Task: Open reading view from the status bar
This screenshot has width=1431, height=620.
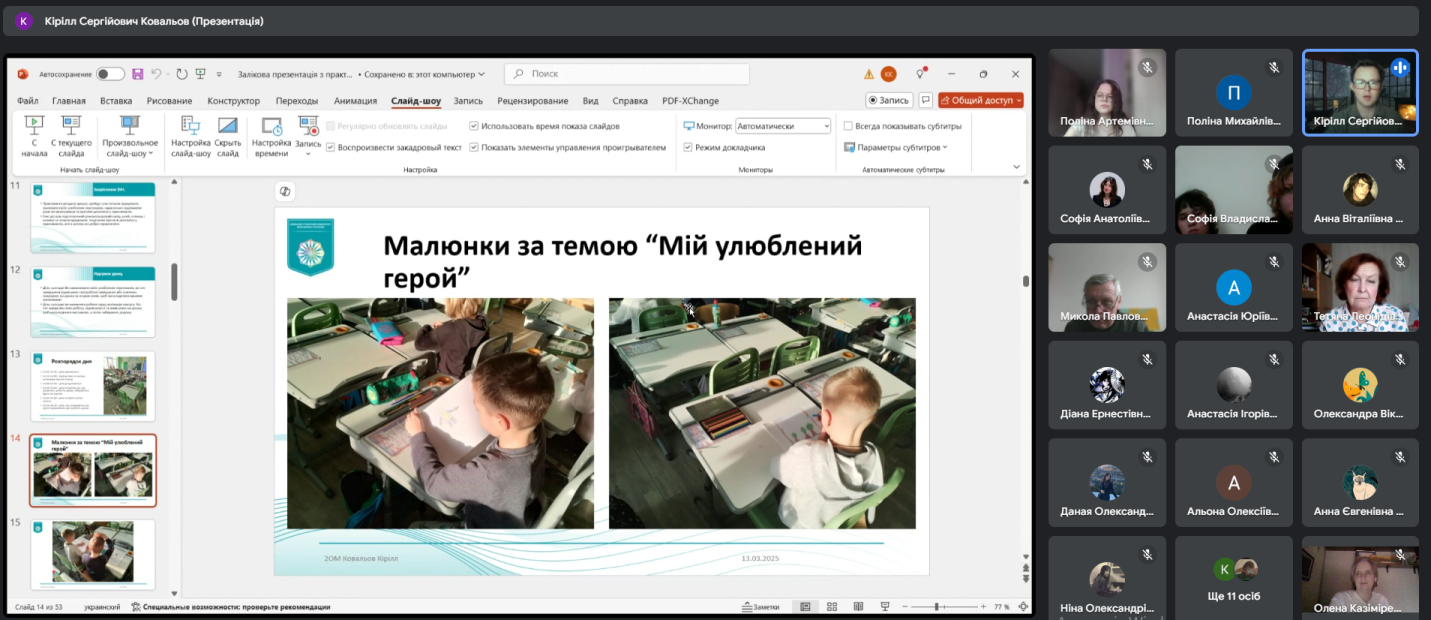Action: coord(857,607)
